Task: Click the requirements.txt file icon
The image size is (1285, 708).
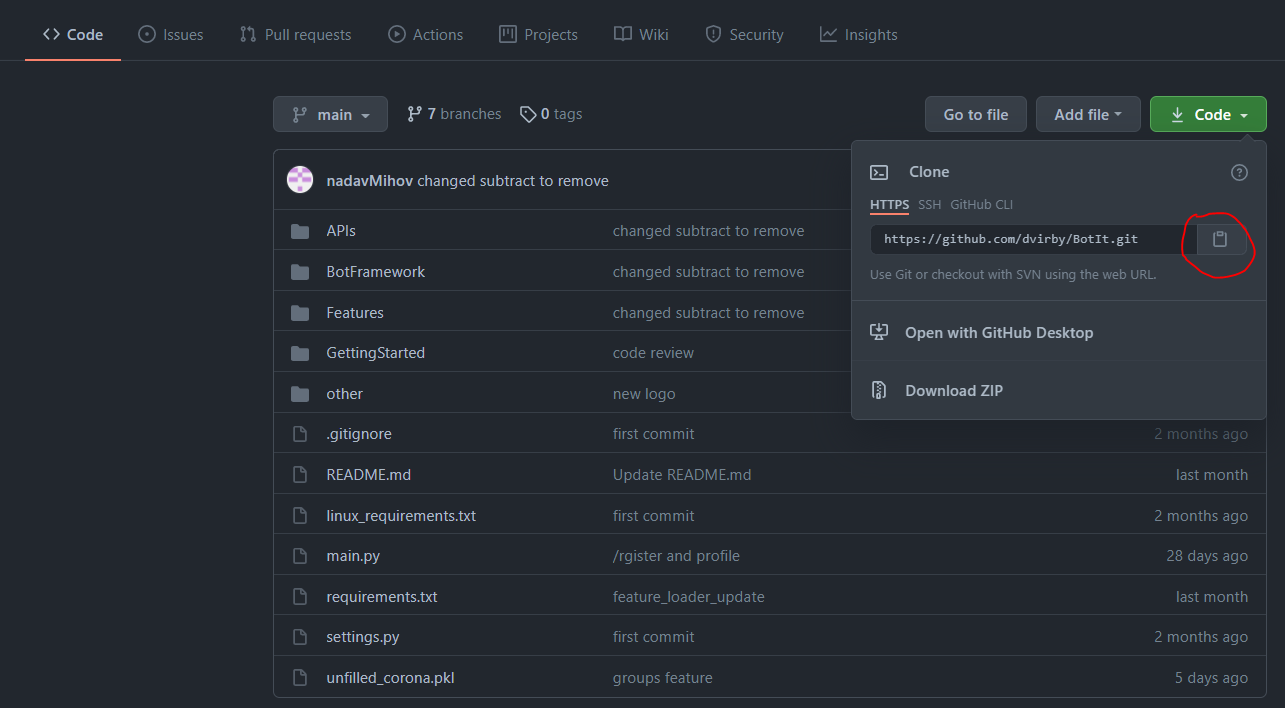Action: (x=299, y=597)
